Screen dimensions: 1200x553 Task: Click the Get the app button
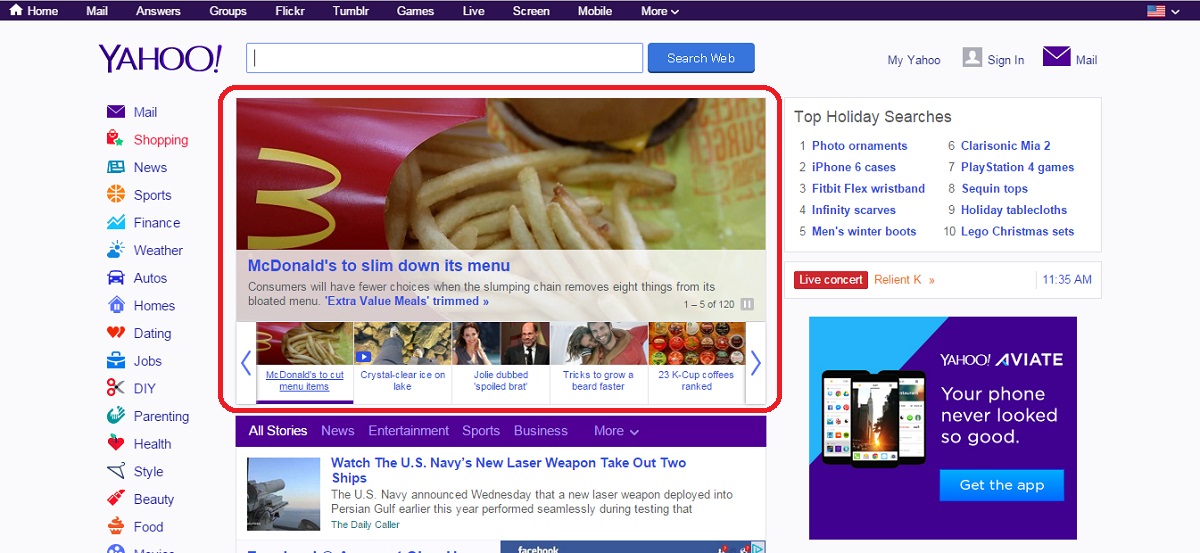1001,485
